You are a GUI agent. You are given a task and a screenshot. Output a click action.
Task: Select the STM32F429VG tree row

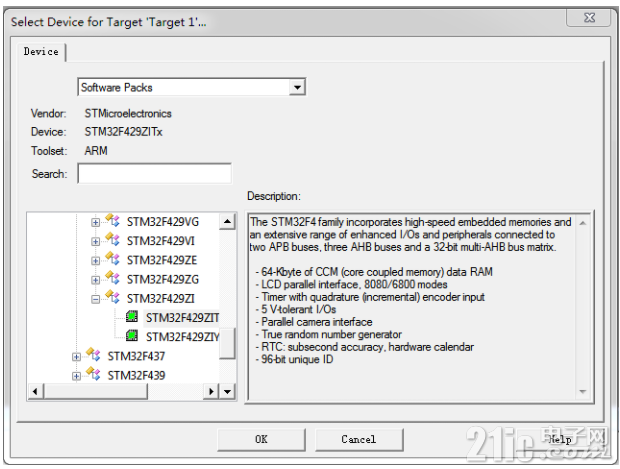163,222
